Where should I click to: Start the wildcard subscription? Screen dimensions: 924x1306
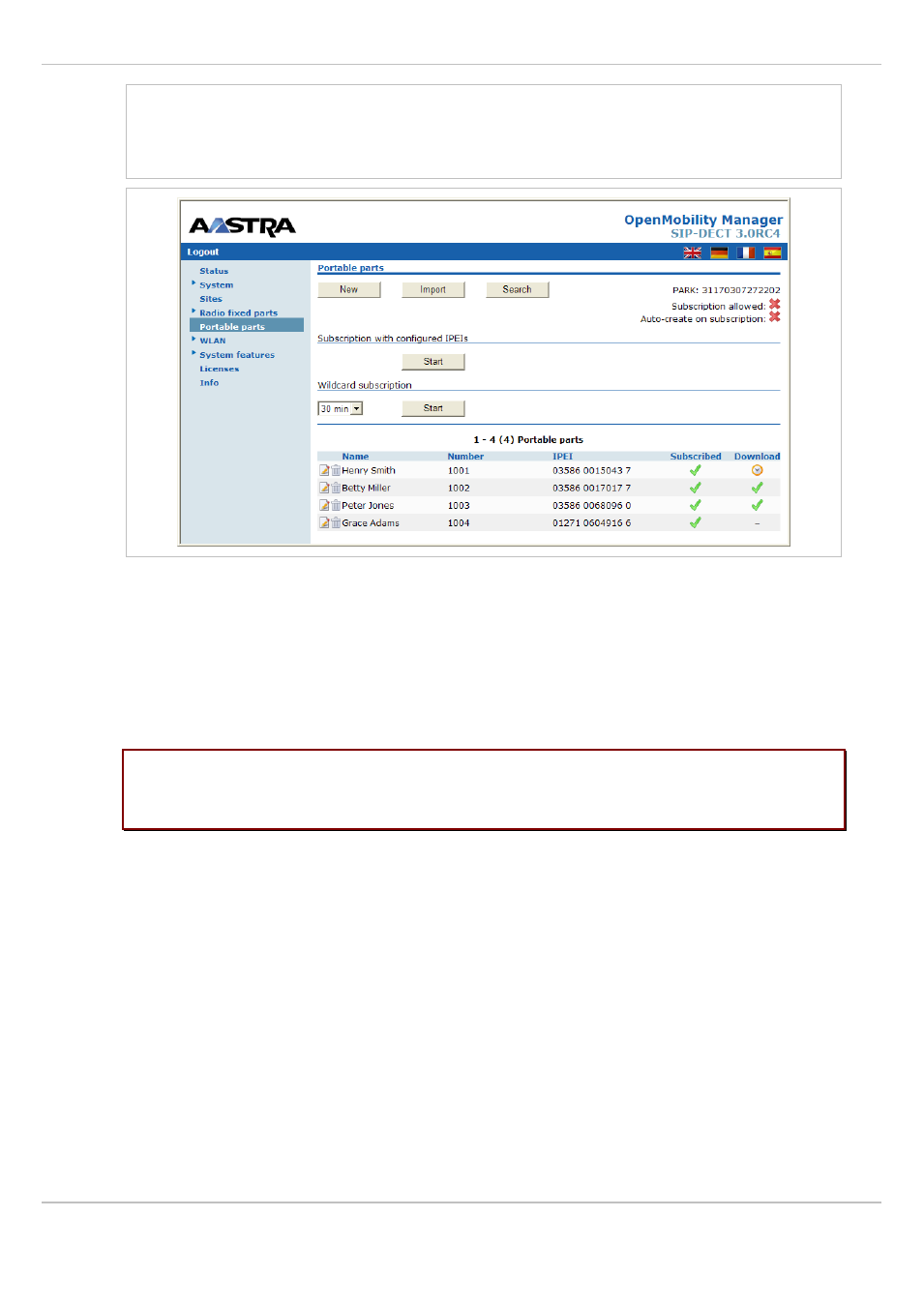tap(433, 408)
